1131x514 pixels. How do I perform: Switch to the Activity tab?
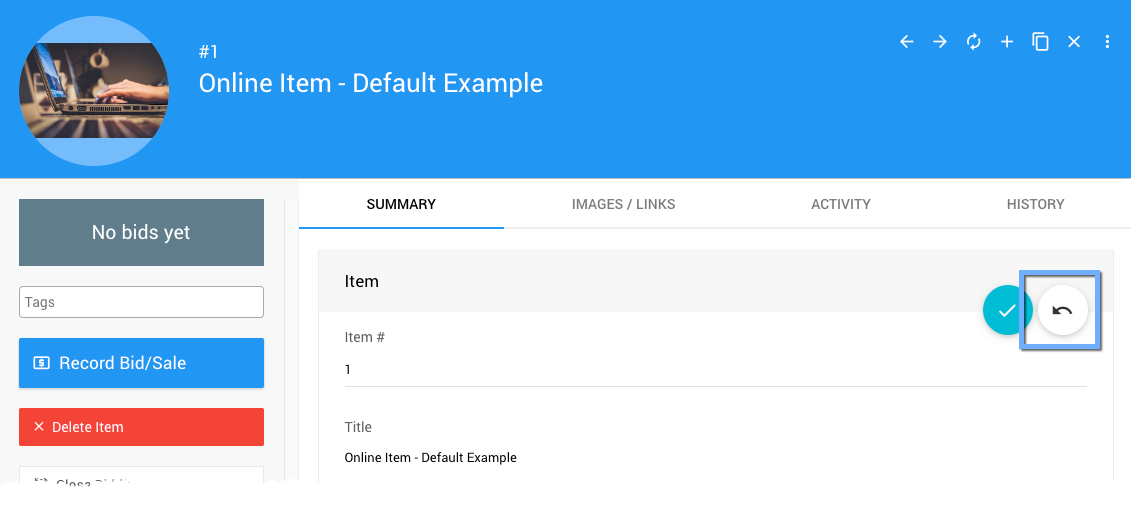840,204
